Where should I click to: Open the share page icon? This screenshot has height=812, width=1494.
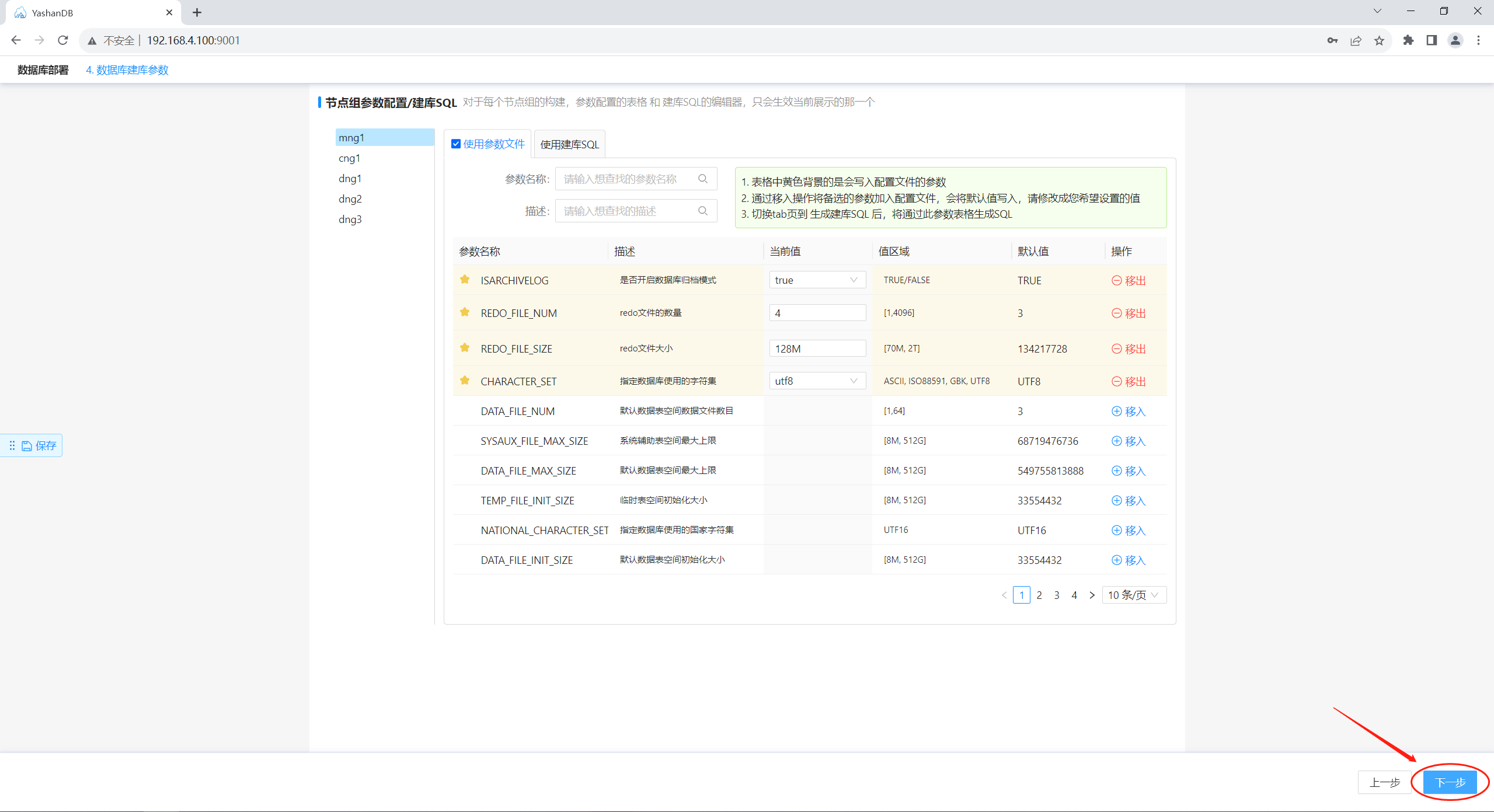1356,40
